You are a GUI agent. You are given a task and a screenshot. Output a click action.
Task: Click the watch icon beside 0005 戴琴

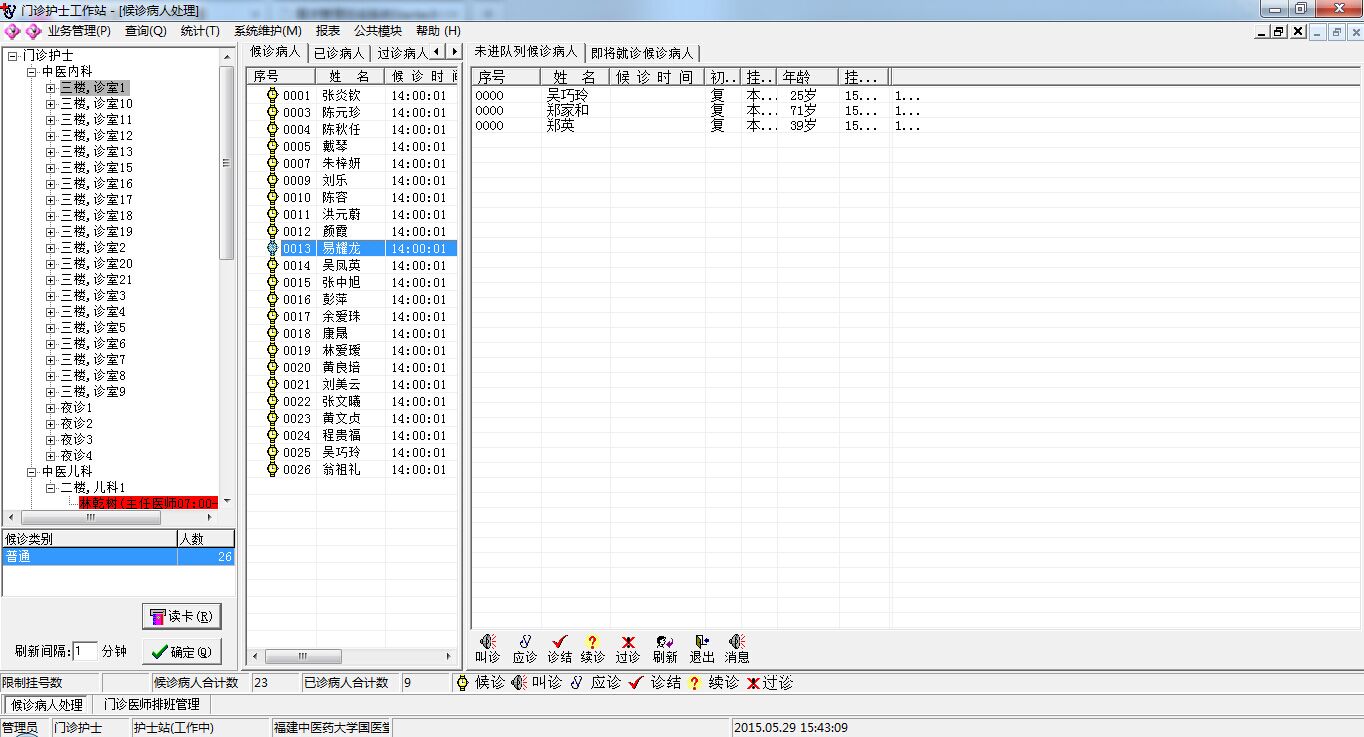pos(272,146)
